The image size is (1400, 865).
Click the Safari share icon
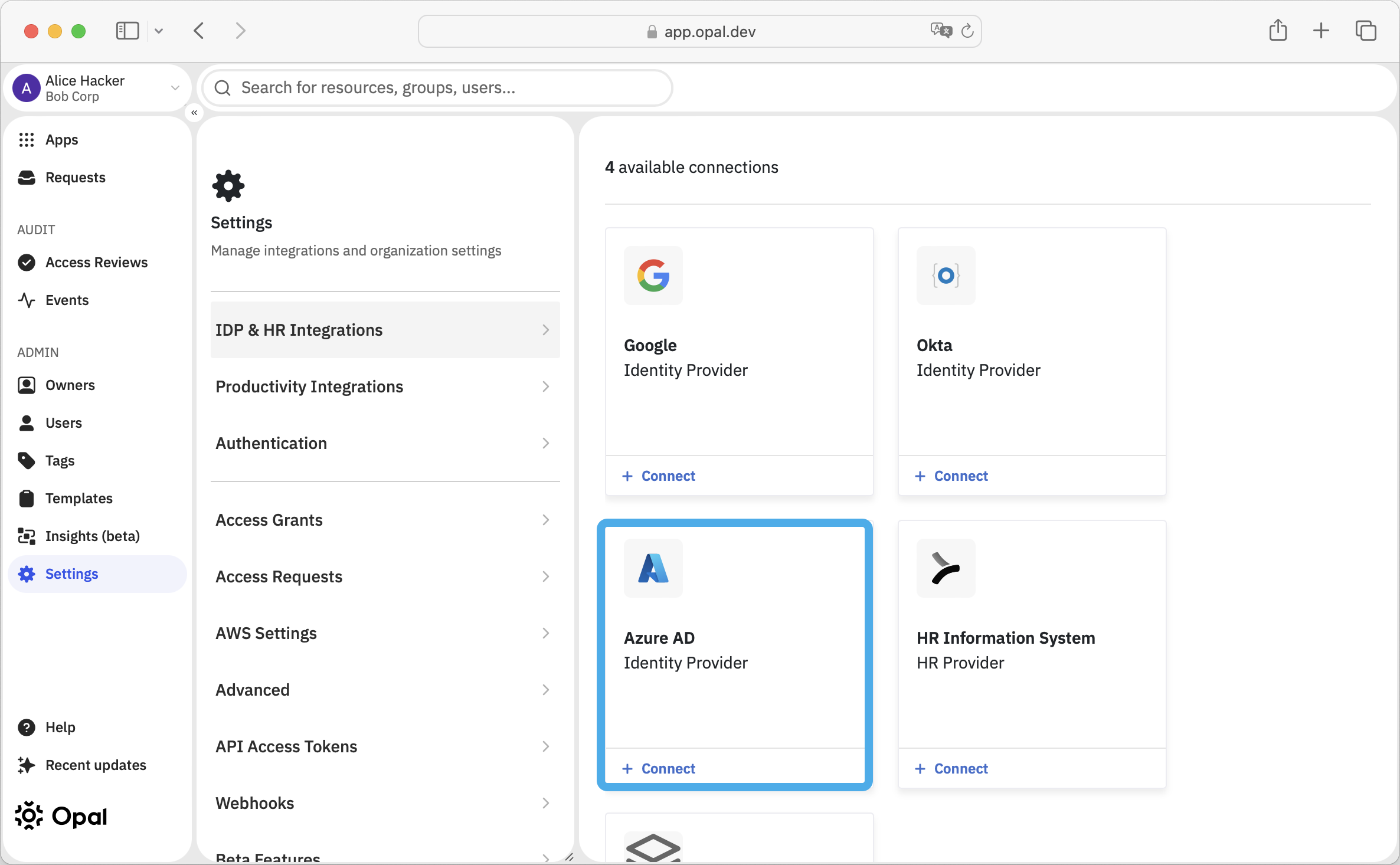coord(1278,30)
